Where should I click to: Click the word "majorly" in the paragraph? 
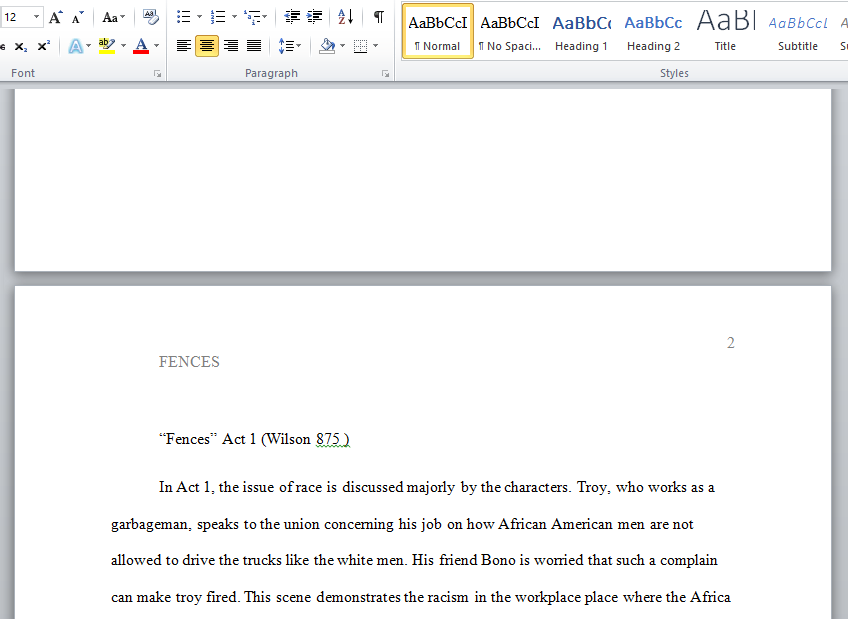(x=430, y=488)
